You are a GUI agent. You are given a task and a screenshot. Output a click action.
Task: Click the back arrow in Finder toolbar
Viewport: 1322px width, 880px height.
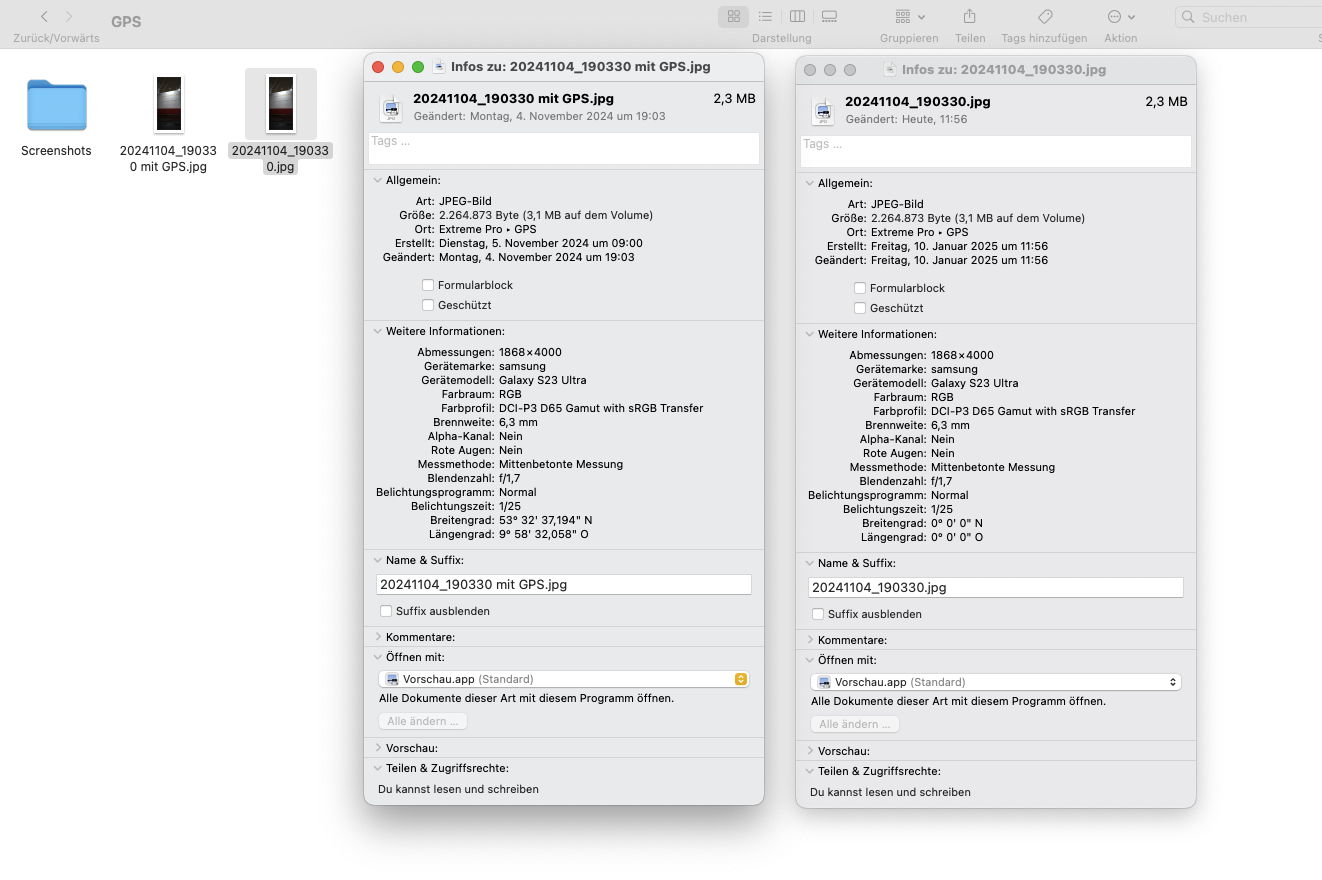(44, 17)
